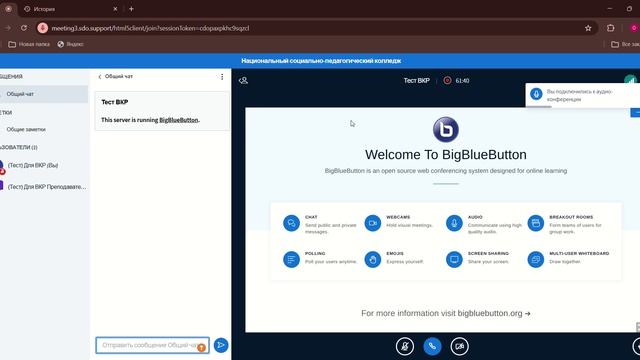Click the Emojis feature icon on slide
Screen dimensions: 640x360
(373, 259)
